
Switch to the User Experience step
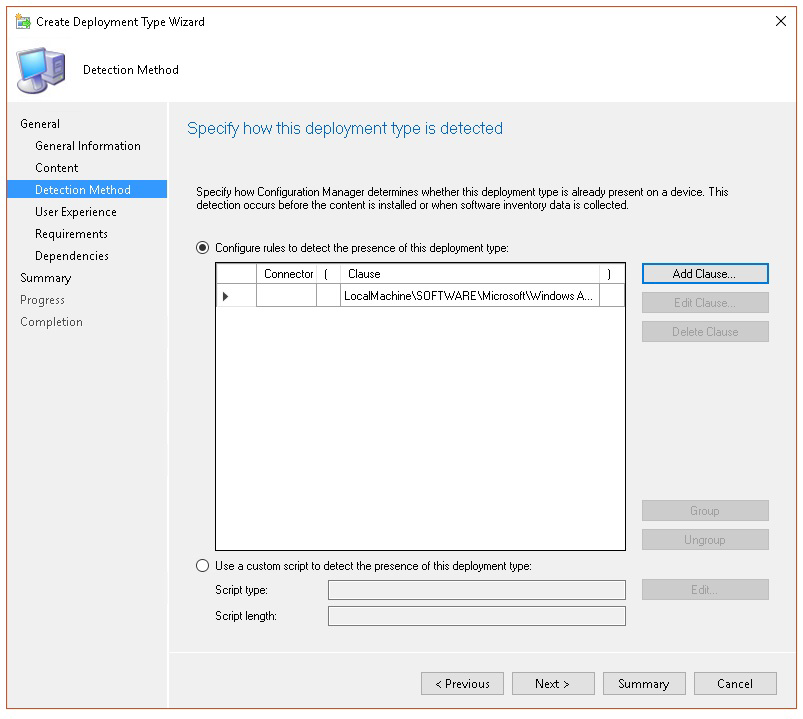pos(76,212)
